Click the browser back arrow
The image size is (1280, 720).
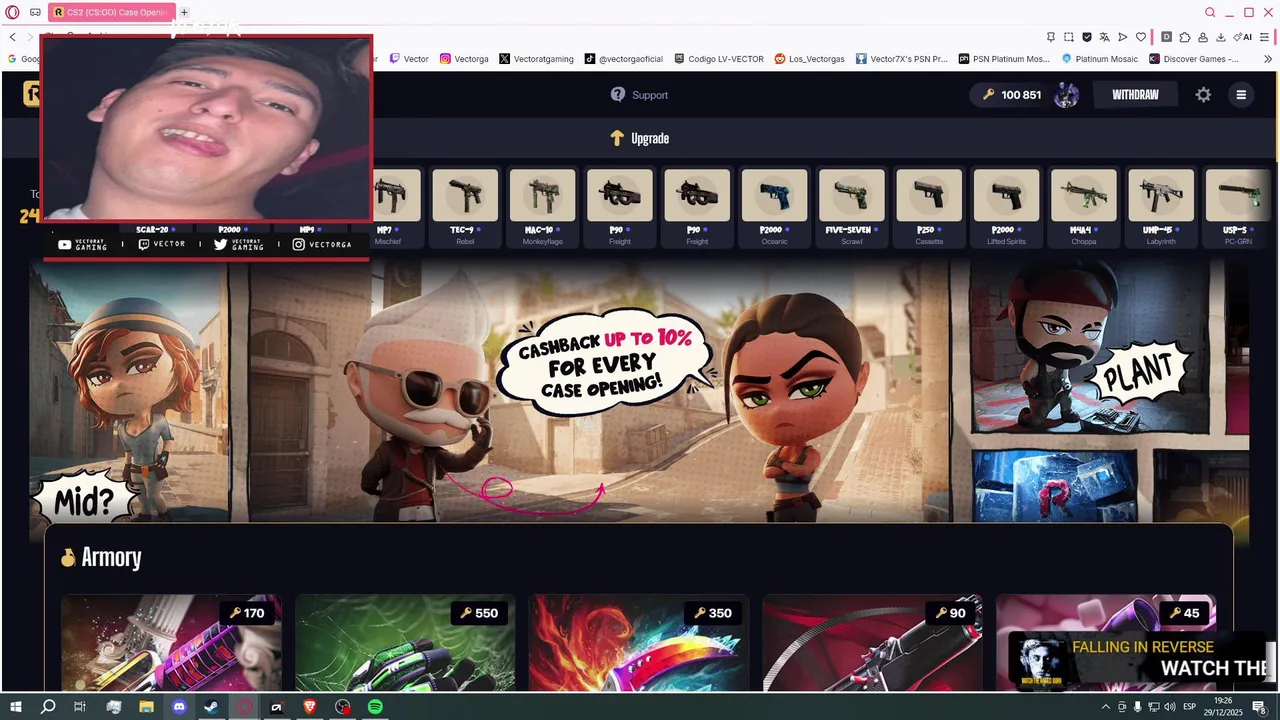[x=12, y=37]
